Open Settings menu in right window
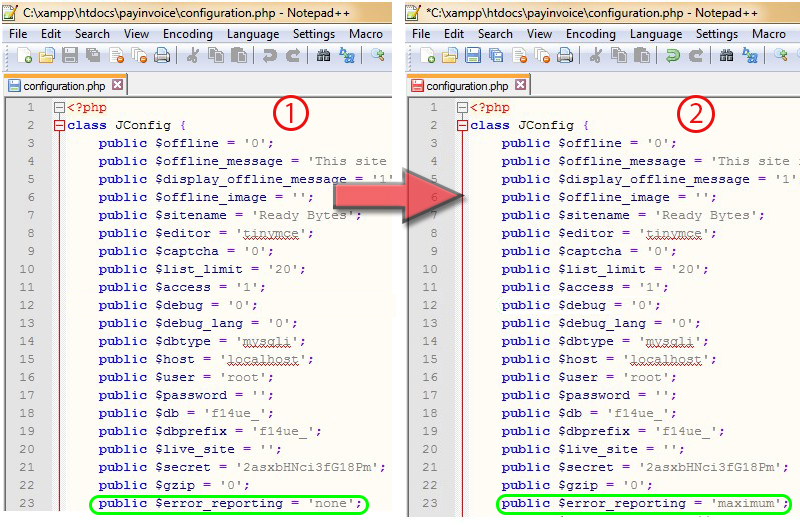The image size is (800, 525). pos(717,34)
